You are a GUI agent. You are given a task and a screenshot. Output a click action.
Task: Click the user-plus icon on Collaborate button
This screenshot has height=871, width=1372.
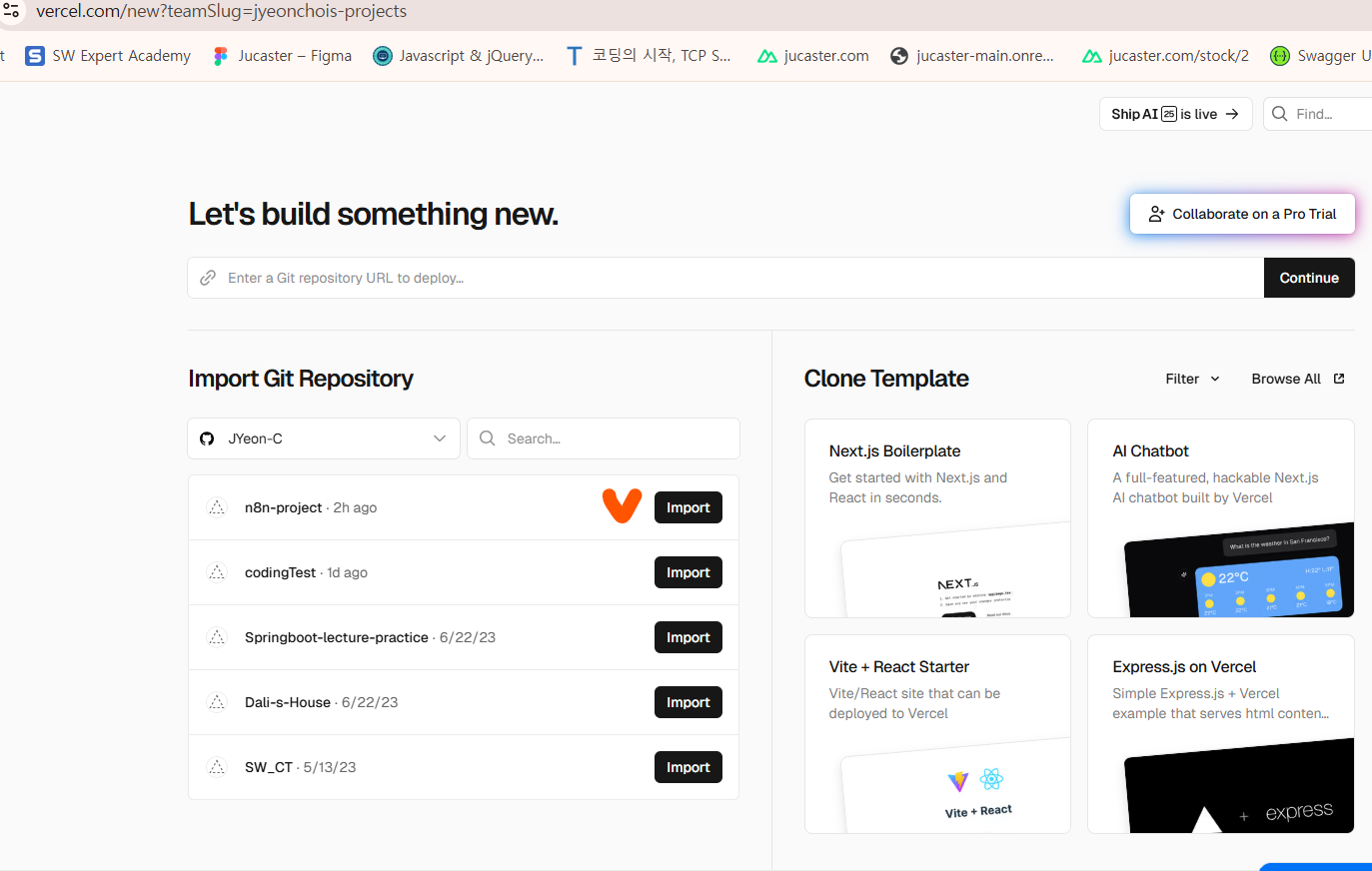point(1156,214)
